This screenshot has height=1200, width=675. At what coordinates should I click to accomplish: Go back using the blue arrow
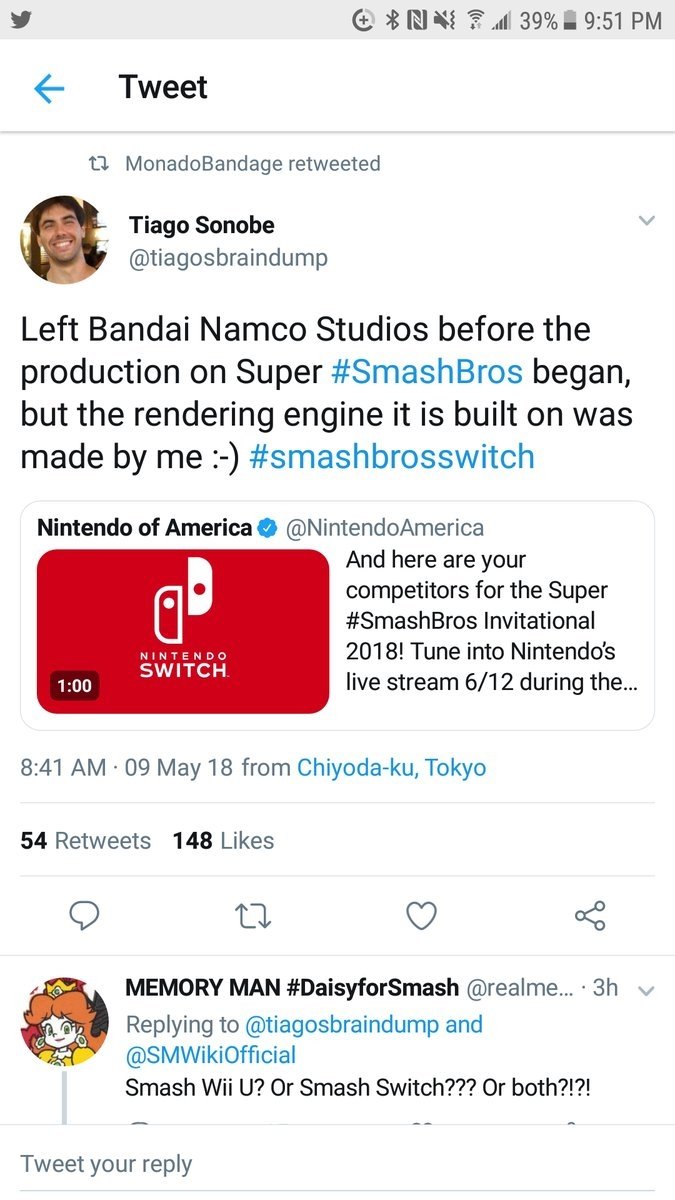click(x=48, y=87)
